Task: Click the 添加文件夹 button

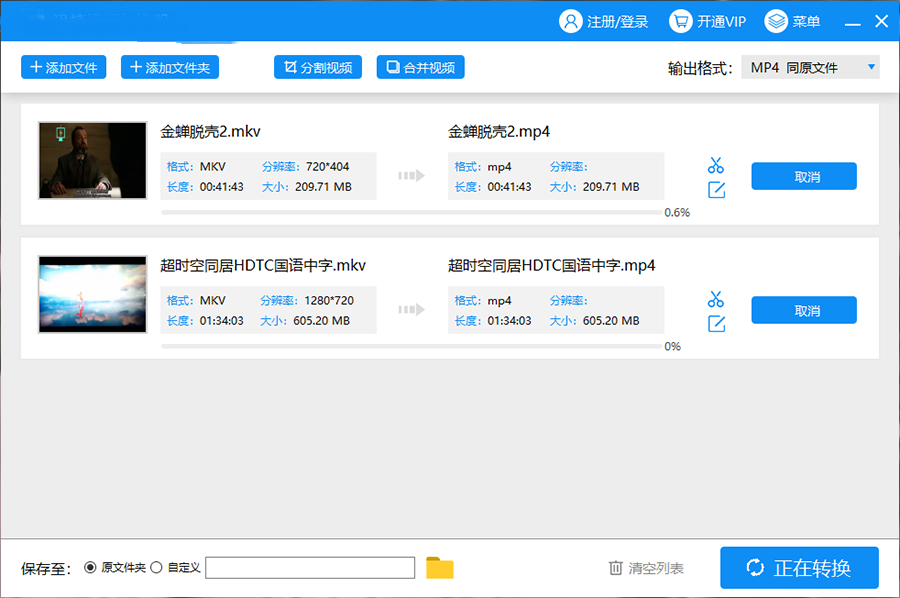Action: click(170, 67)
